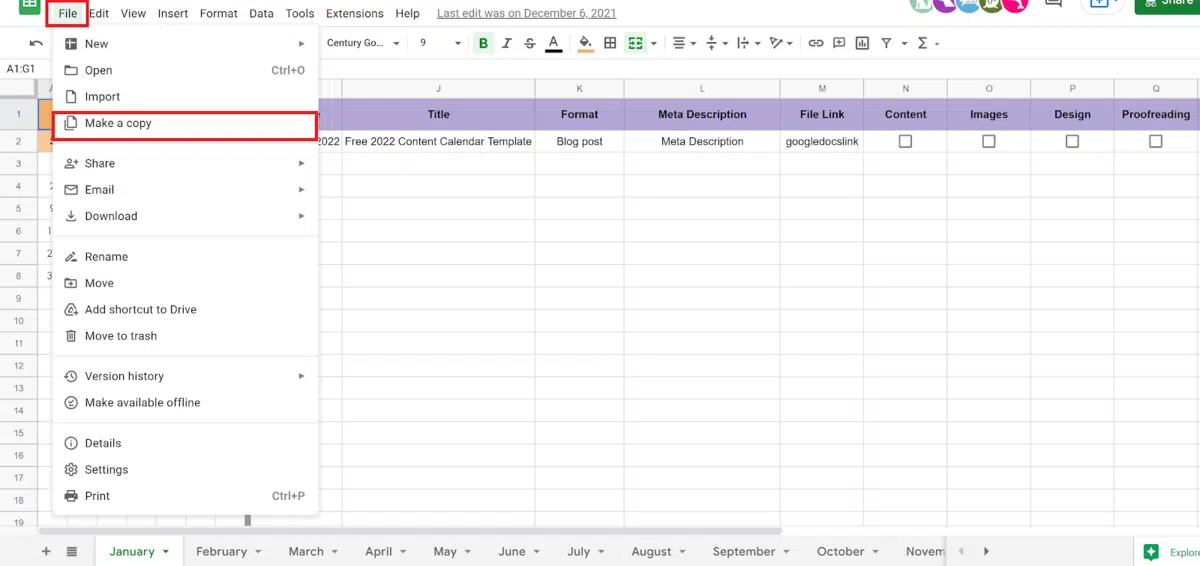Toggle the Proofreading checkbox in row 2
1200x566 pixels.
1155,142
